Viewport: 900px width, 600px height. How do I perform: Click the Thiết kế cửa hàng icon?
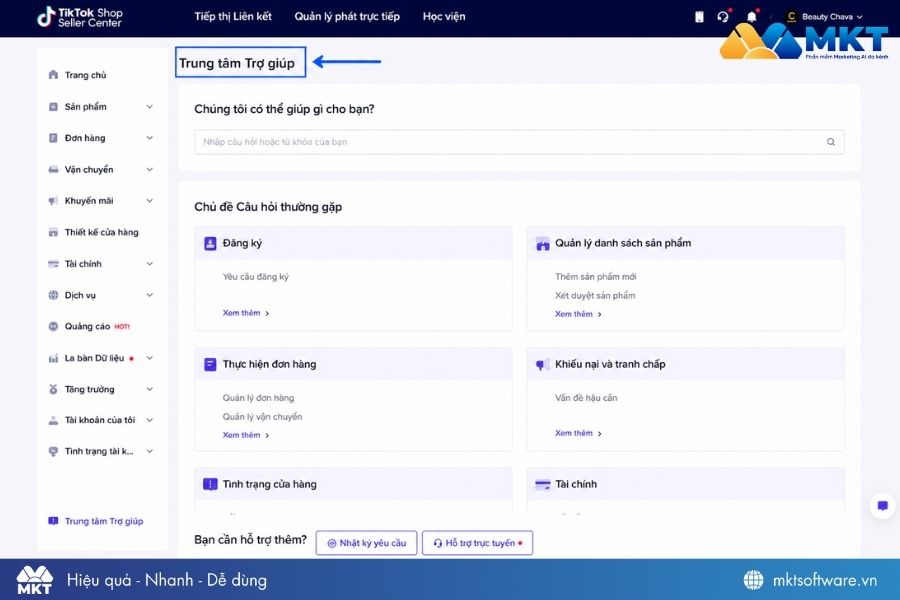pos(53,232)
